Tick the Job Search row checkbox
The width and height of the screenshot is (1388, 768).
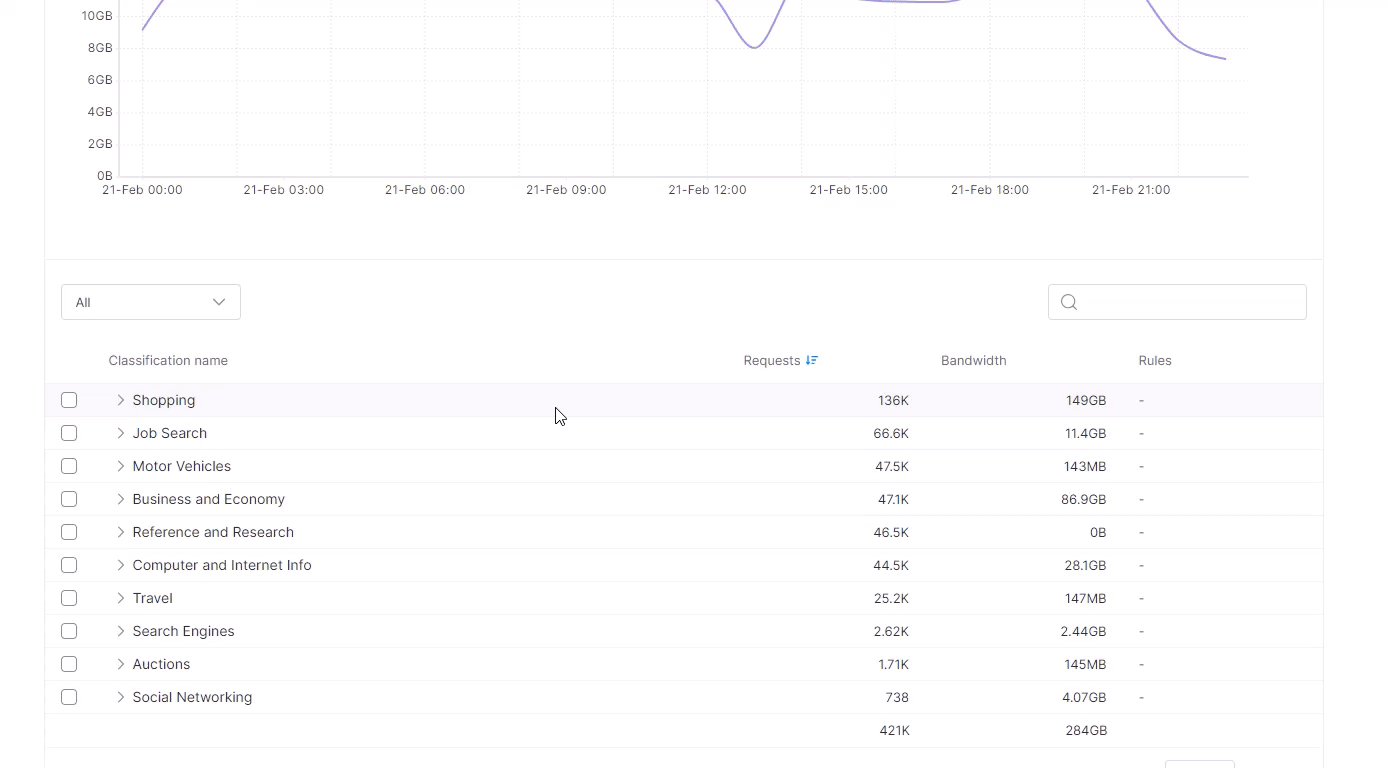click(x=69, y=433)
